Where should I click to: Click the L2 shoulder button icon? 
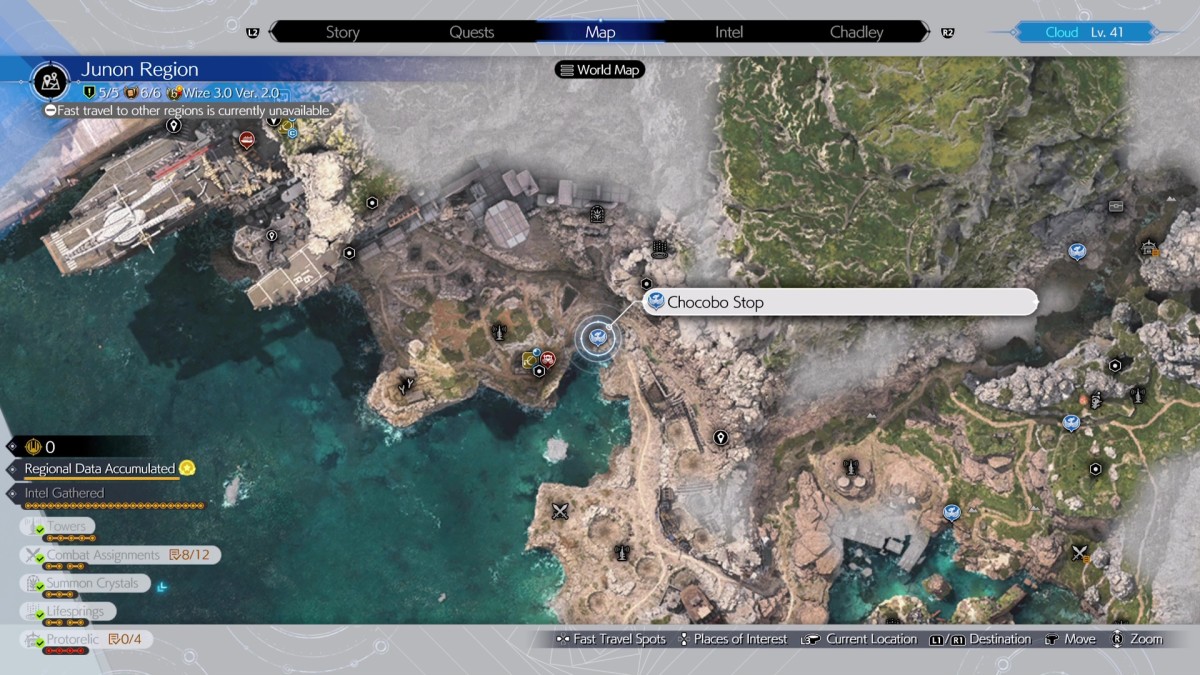[x=252, y=33]
